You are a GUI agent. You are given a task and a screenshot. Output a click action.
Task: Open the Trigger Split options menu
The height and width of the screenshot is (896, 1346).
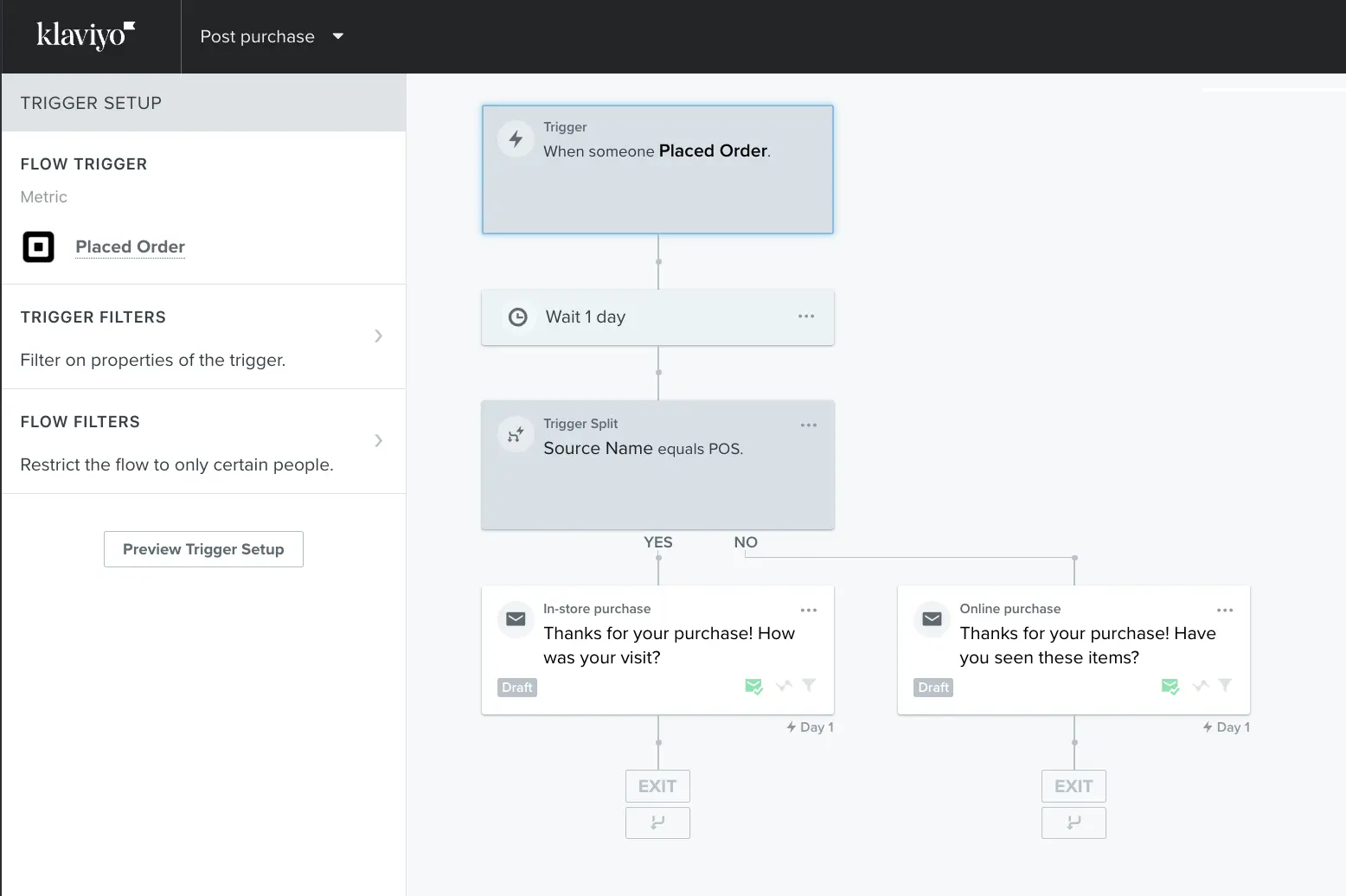point(809,426)
